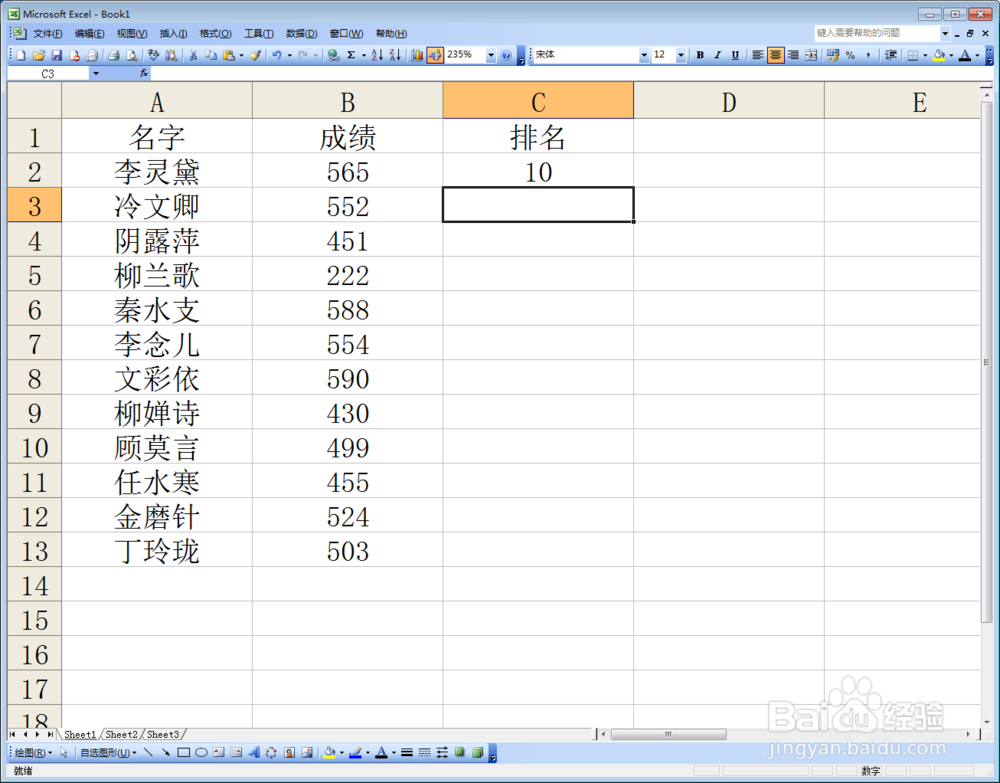
Task: Apply currency style format
Action: click(832, 55)
